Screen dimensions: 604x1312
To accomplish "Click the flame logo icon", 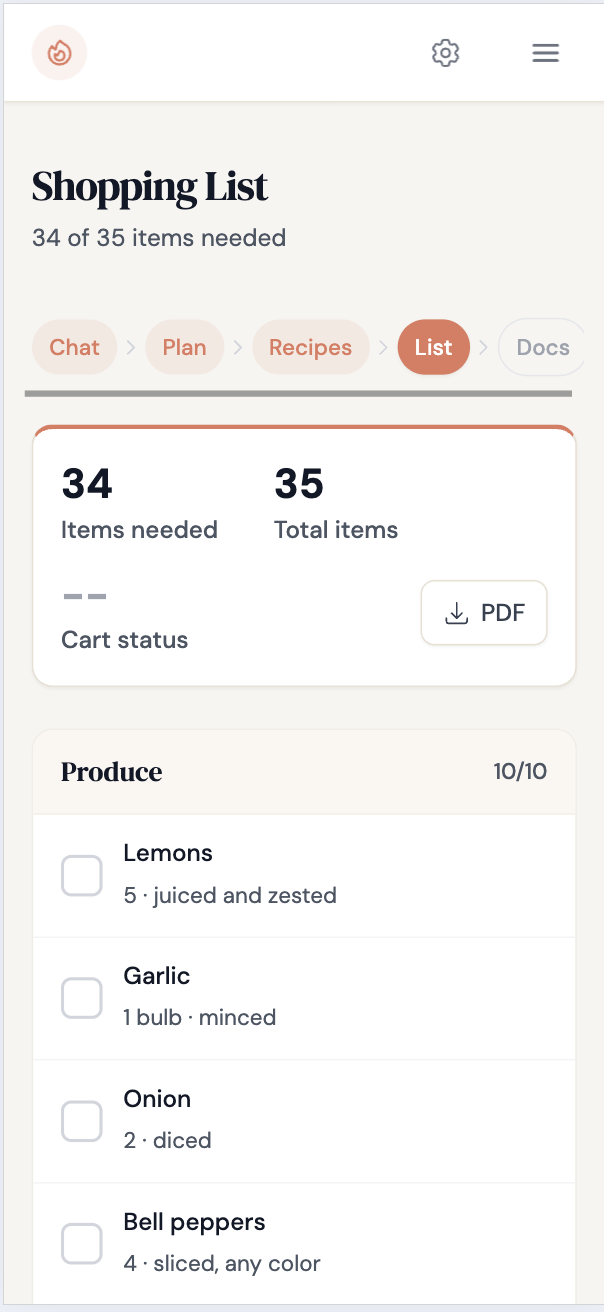I will coord(59,53).
